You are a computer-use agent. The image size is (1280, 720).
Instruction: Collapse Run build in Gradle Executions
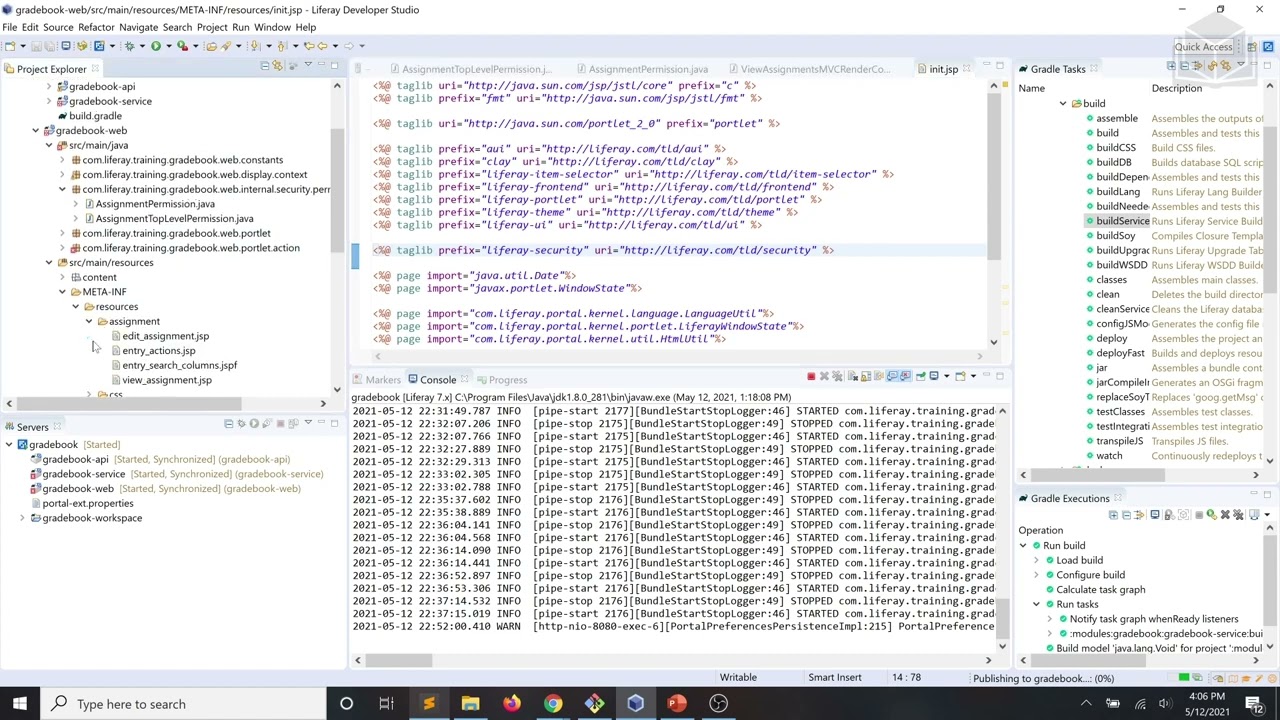click(1022, 546)
